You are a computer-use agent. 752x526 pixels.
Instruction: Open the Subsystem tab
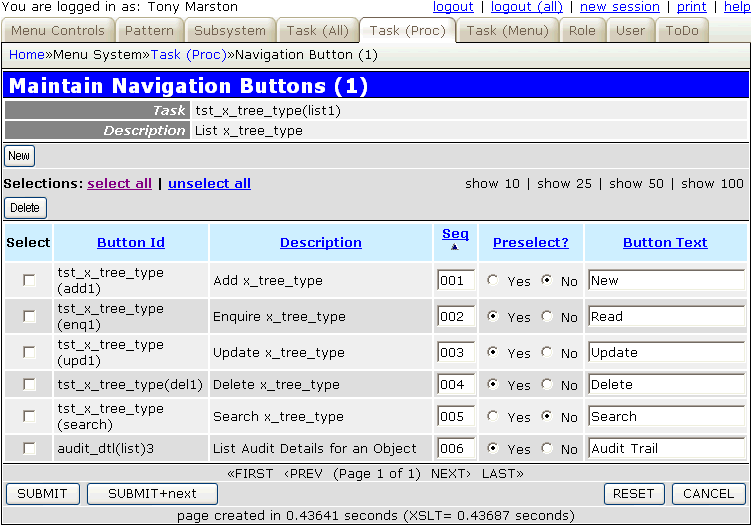230,30
